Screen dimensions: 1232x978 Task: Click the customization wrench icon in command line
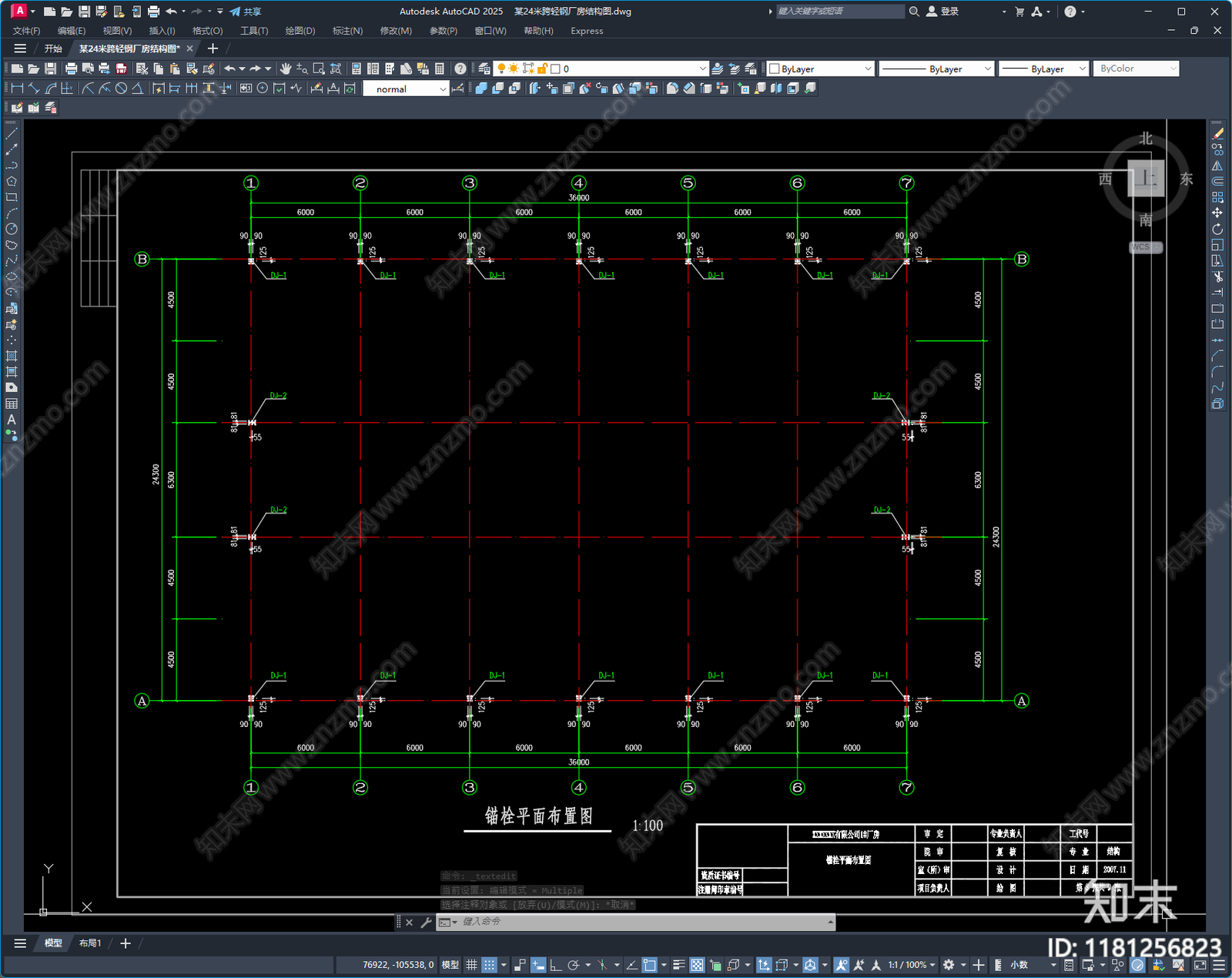pyautogui.click(x=426, y=922)
